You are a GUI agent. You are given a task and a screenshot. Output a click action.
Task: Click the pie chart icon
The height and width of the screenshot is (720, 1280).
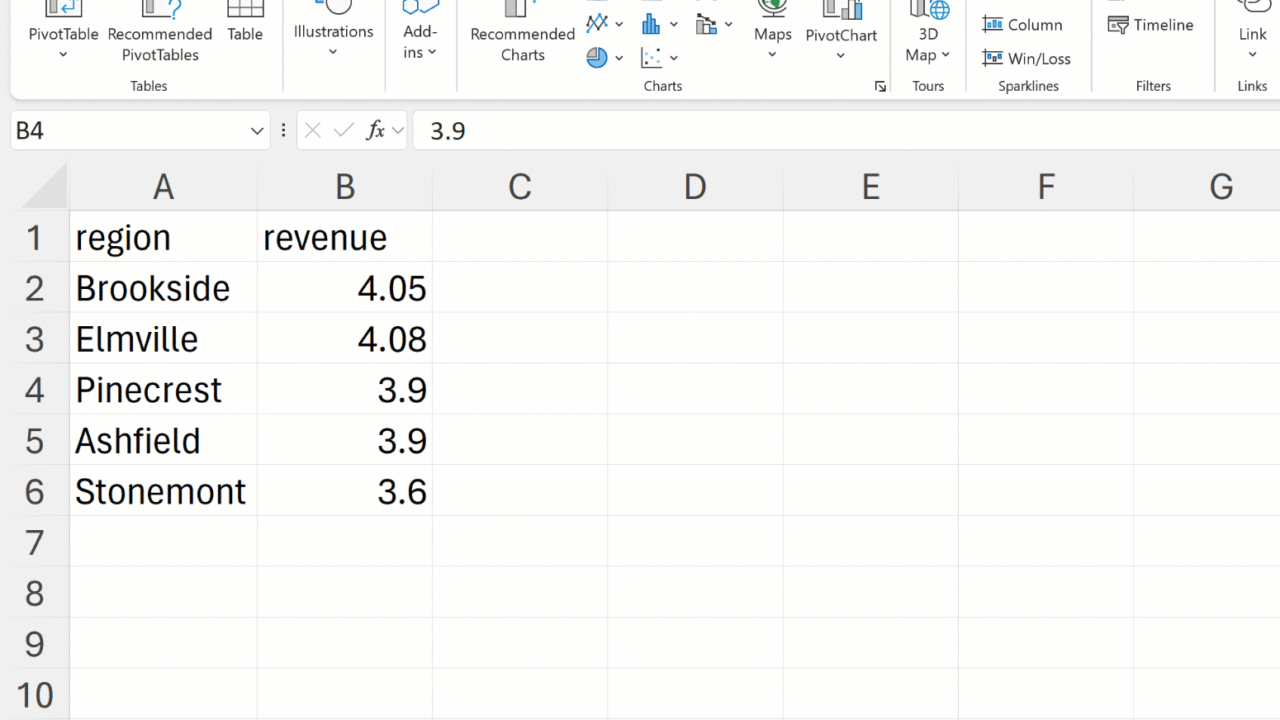point(597,58)
